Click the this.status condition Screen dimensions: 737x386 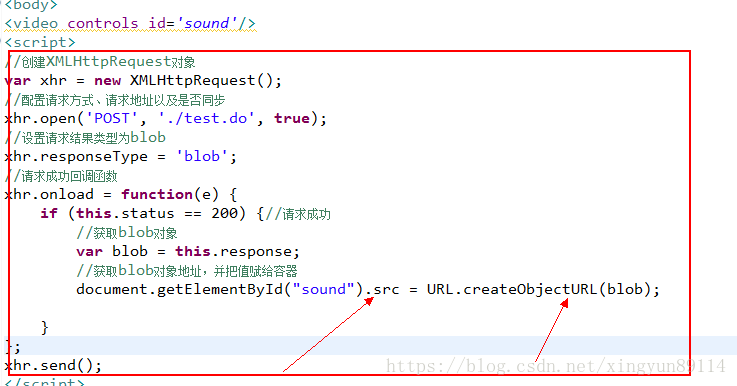pos(125,213)
